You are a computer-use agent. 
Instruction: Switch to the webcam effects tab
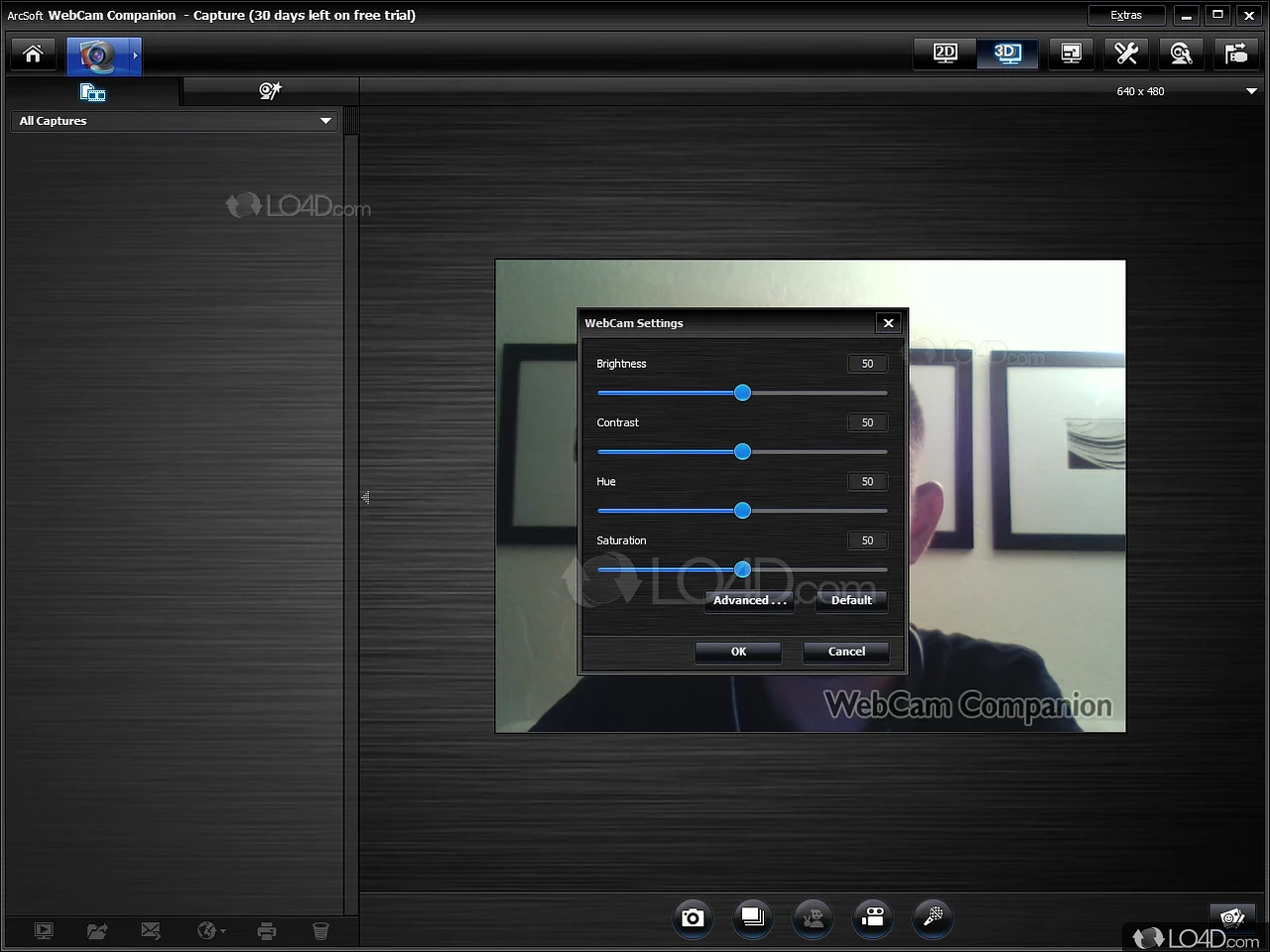click(x=270, y=91)
